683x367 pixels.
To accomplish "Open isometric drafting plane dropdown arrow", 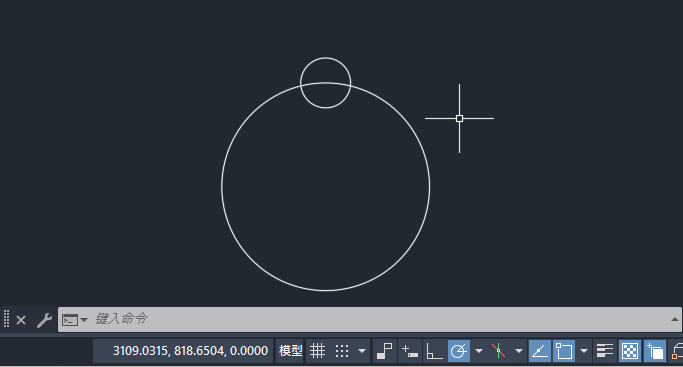I will pyautogui.click(x=518, y=351).
